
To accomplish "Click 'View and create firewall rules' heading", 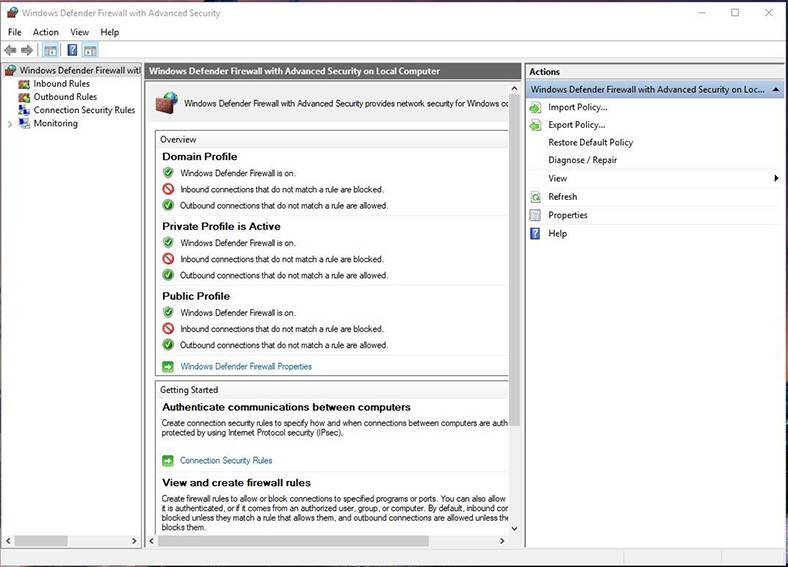I will click(236, 483).
